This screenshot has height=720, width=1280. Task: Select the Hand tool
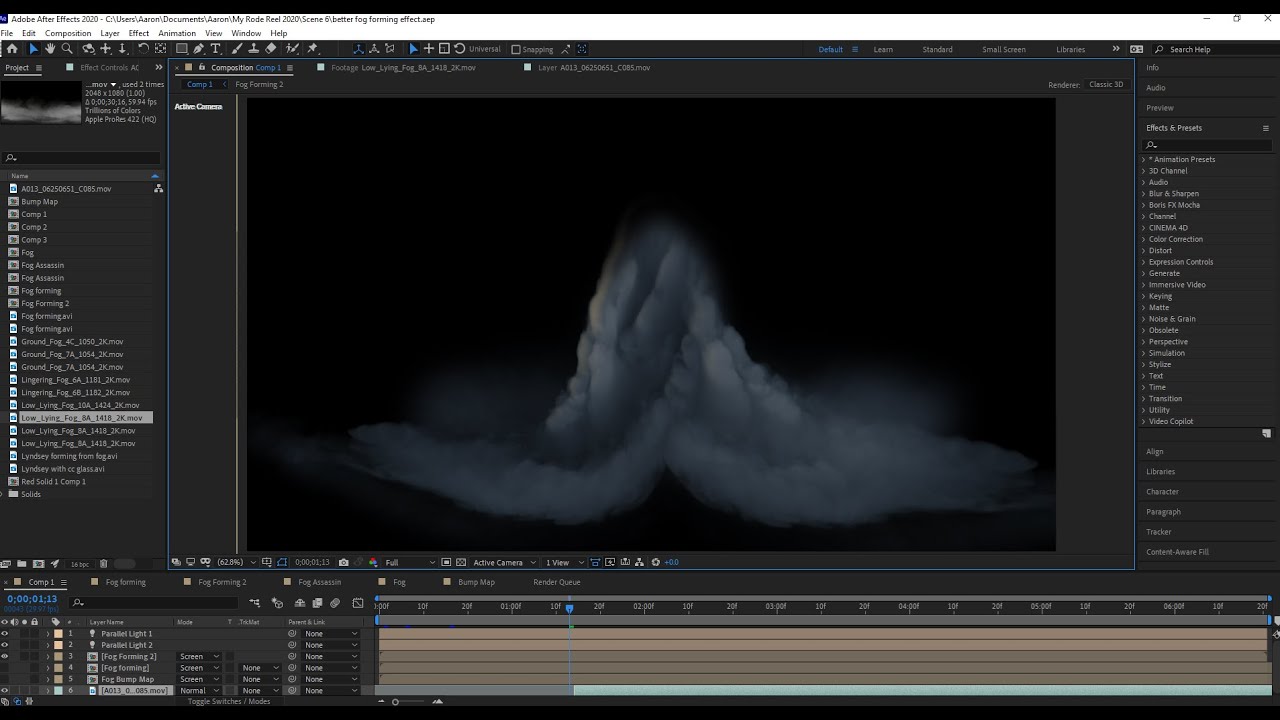pos(50,48)
